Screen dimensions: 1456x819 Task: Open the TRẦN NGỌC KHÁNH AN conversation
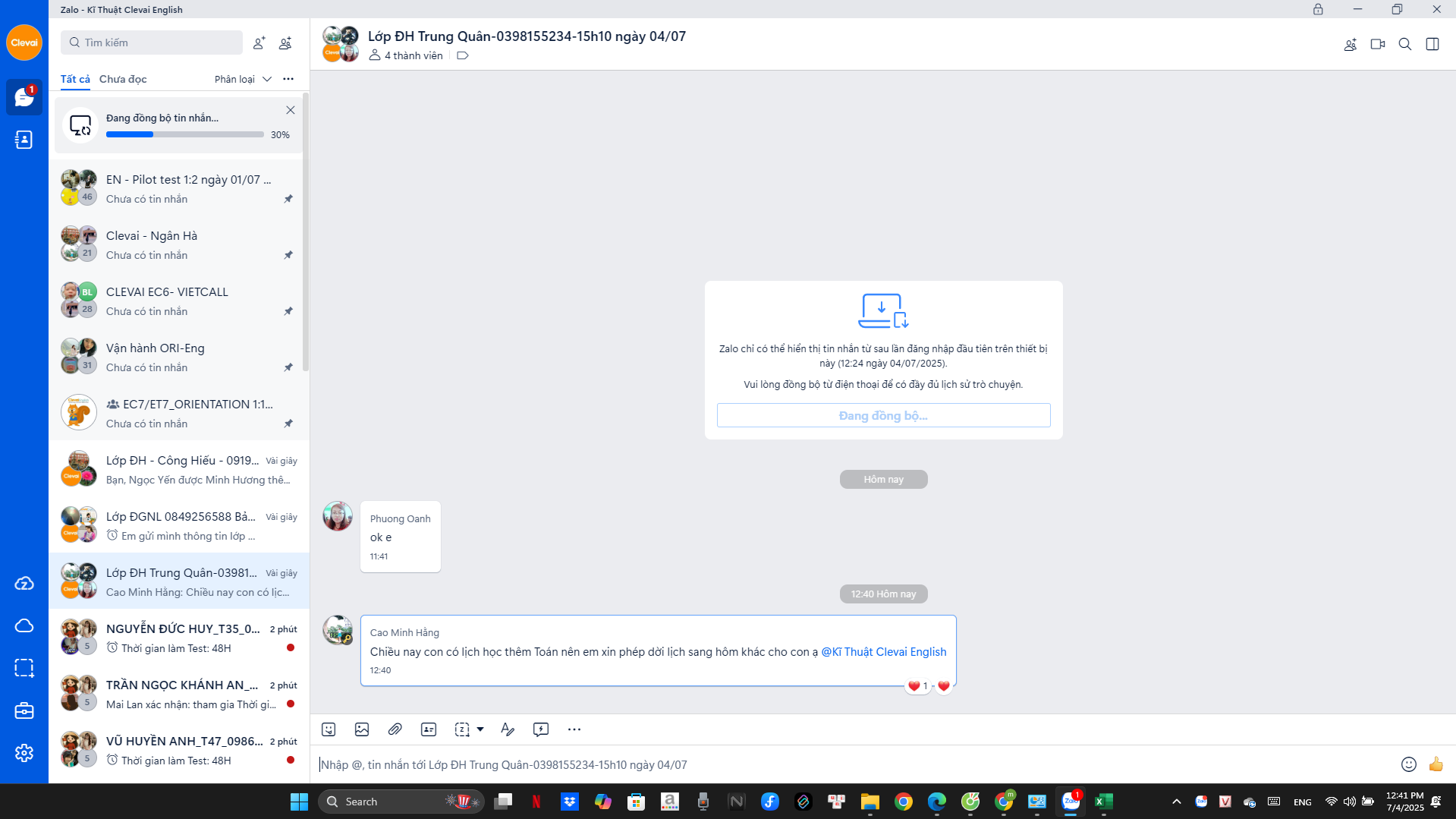click(x=179, y=694)
